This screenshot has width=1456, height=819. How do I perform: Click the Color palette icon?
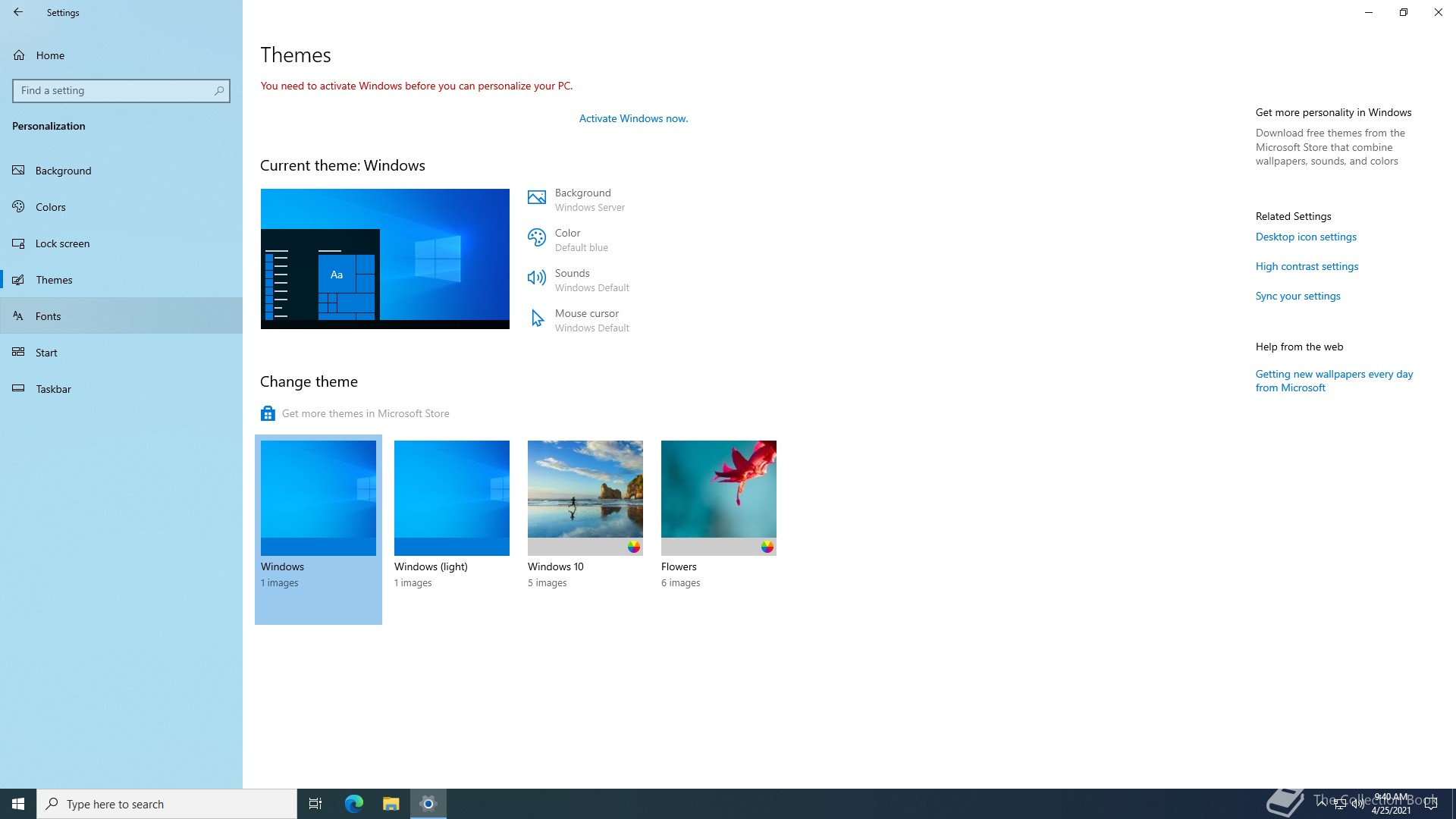click(x=536, y=238)
